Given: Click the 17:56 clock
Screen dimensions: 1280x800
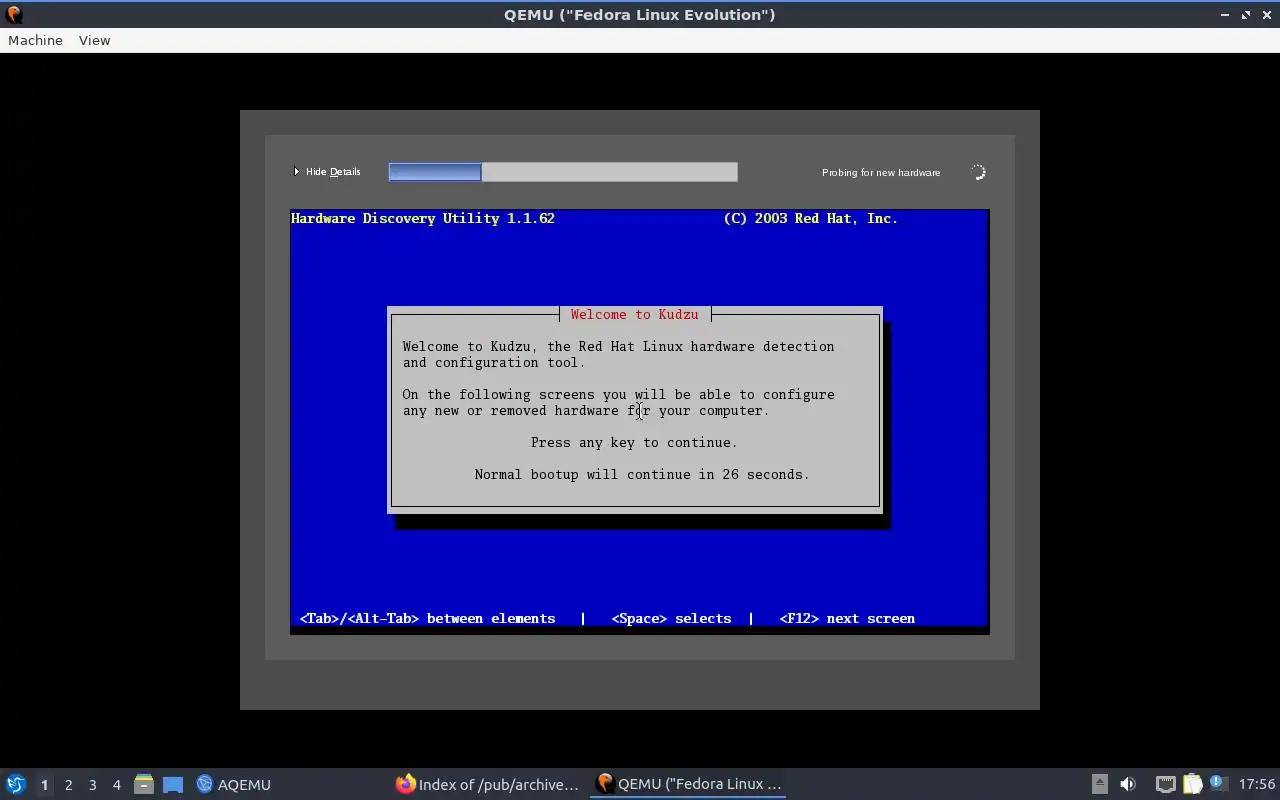Looking at the screenshot, I should pos(1257,784).
